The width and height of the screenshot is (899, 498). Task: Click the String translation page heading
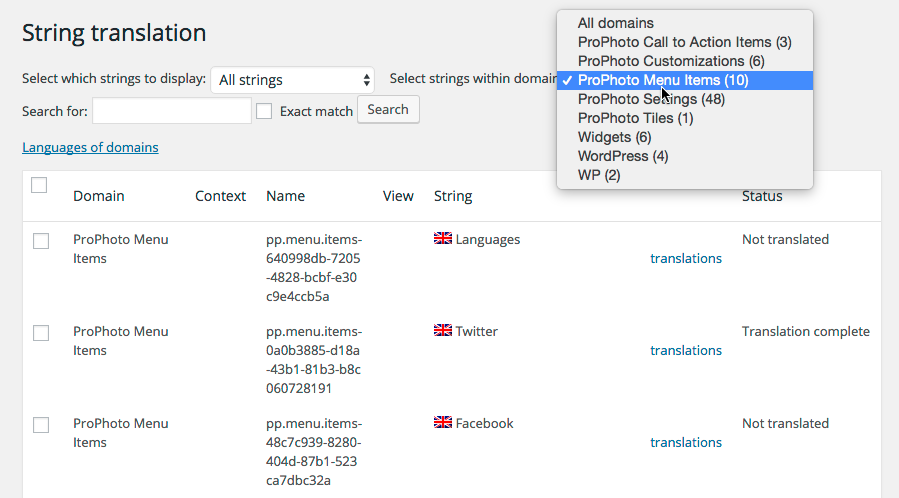click(114, 33)
